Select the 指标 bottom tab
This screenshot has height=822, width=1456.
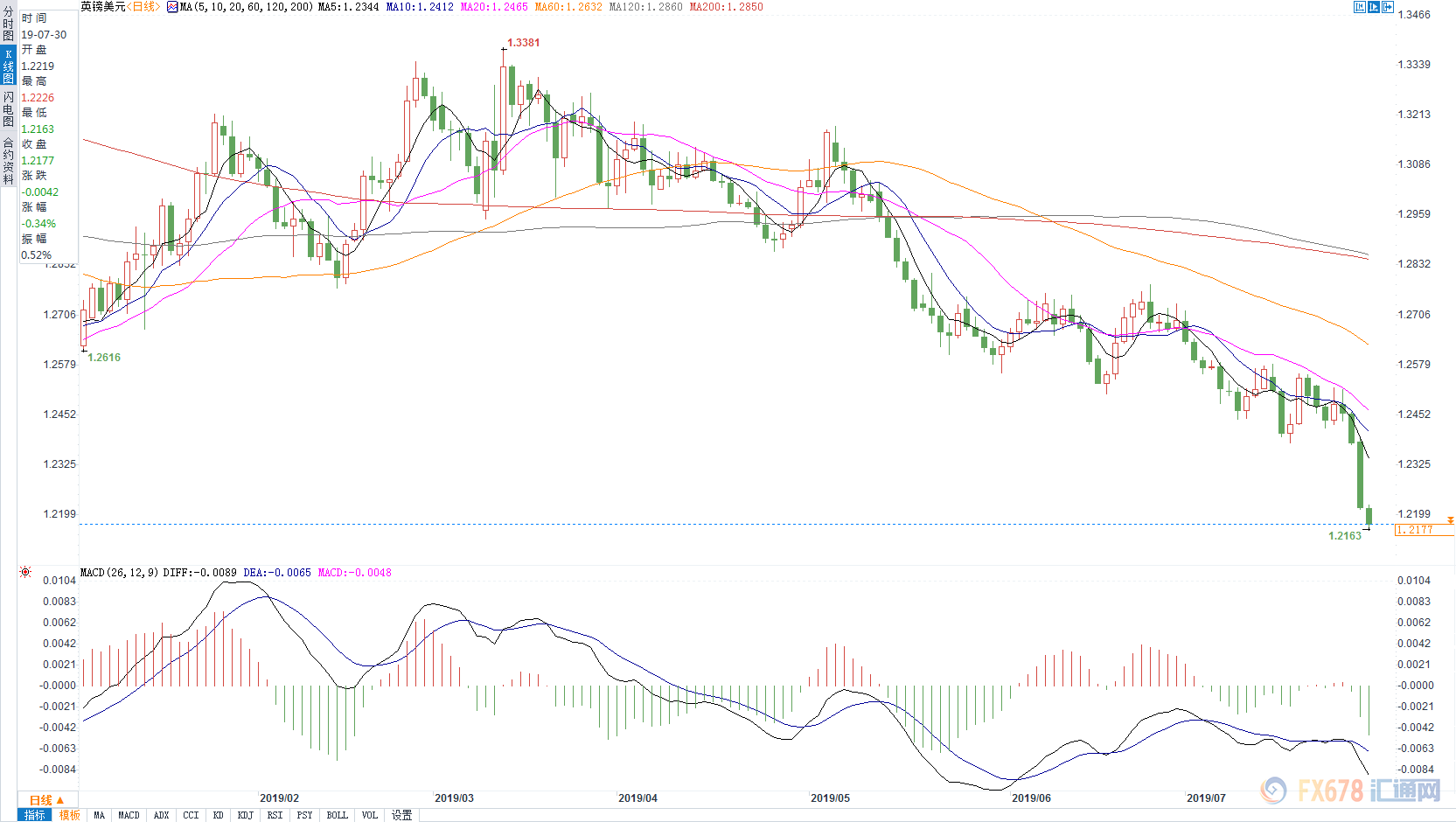coord(35,815)
